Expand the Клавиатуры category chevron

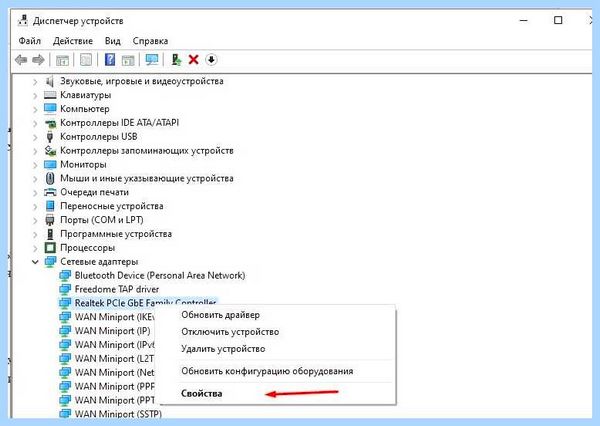click(35, 95)
